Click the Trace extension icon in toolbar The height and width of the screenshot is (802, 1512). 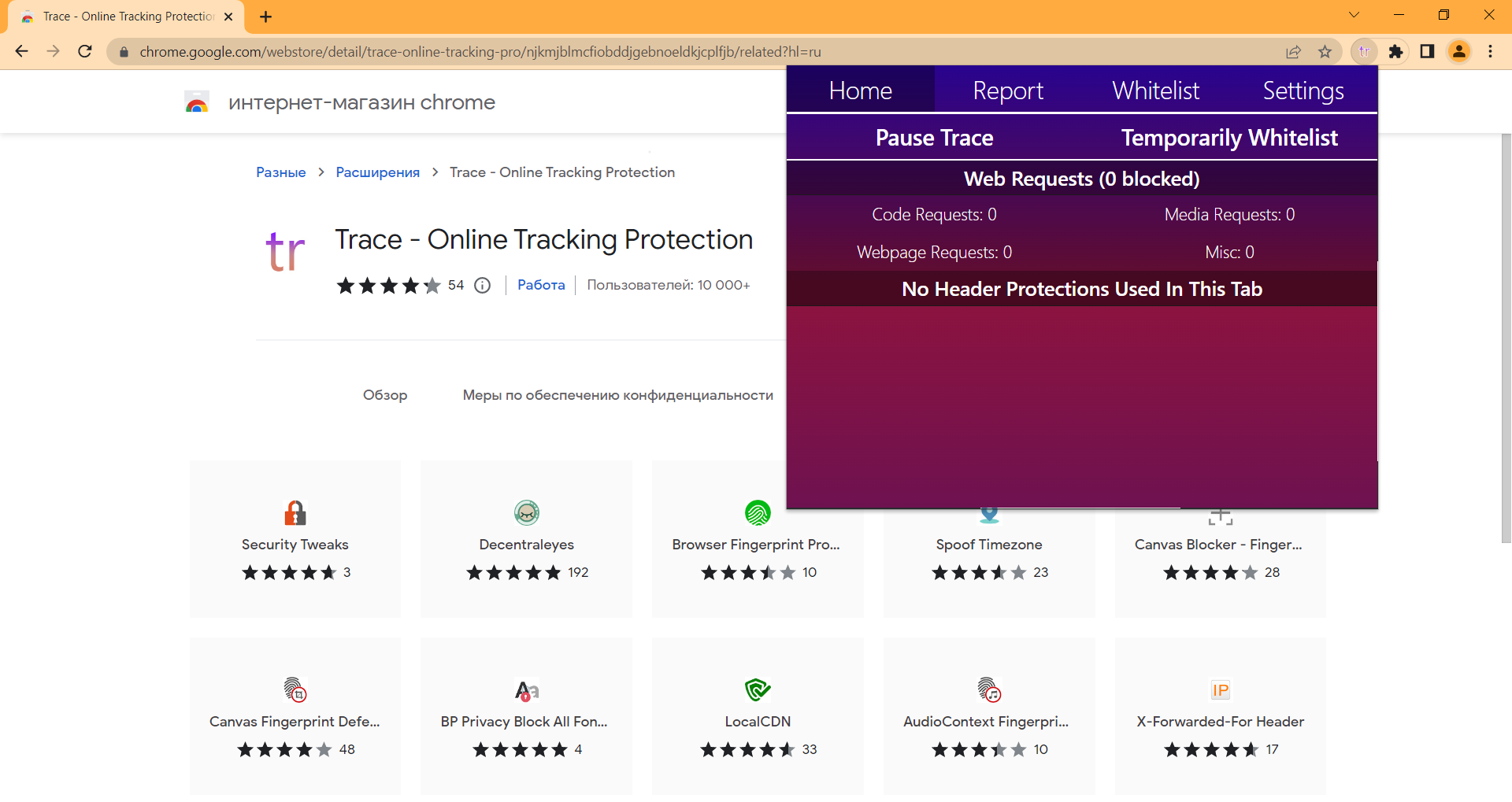click(x=1365, y=51)
